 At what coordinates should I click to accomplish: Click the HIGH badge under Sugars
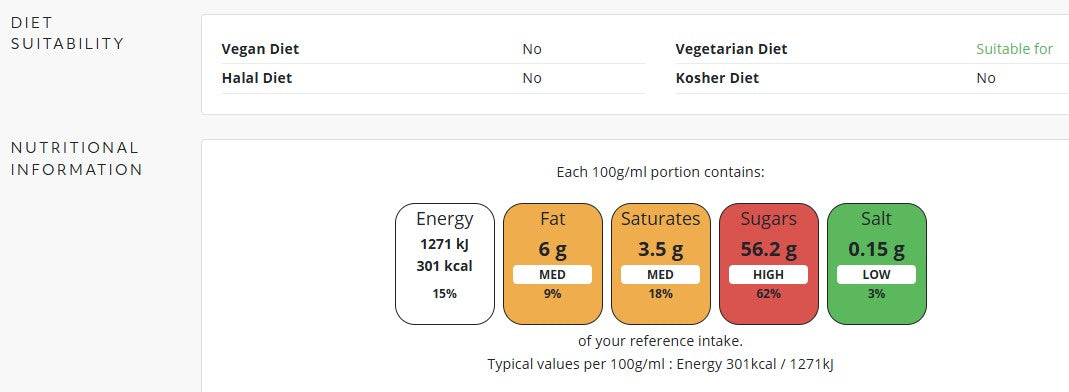768,275
